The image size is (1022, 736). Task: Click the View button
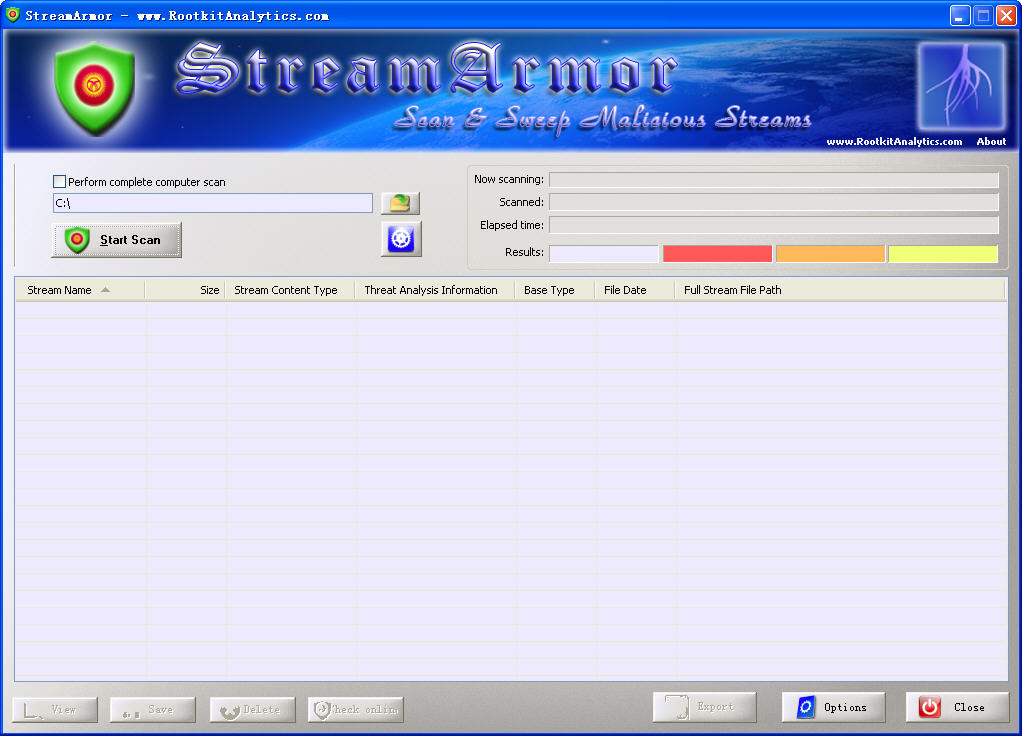(x=55, y=709)
